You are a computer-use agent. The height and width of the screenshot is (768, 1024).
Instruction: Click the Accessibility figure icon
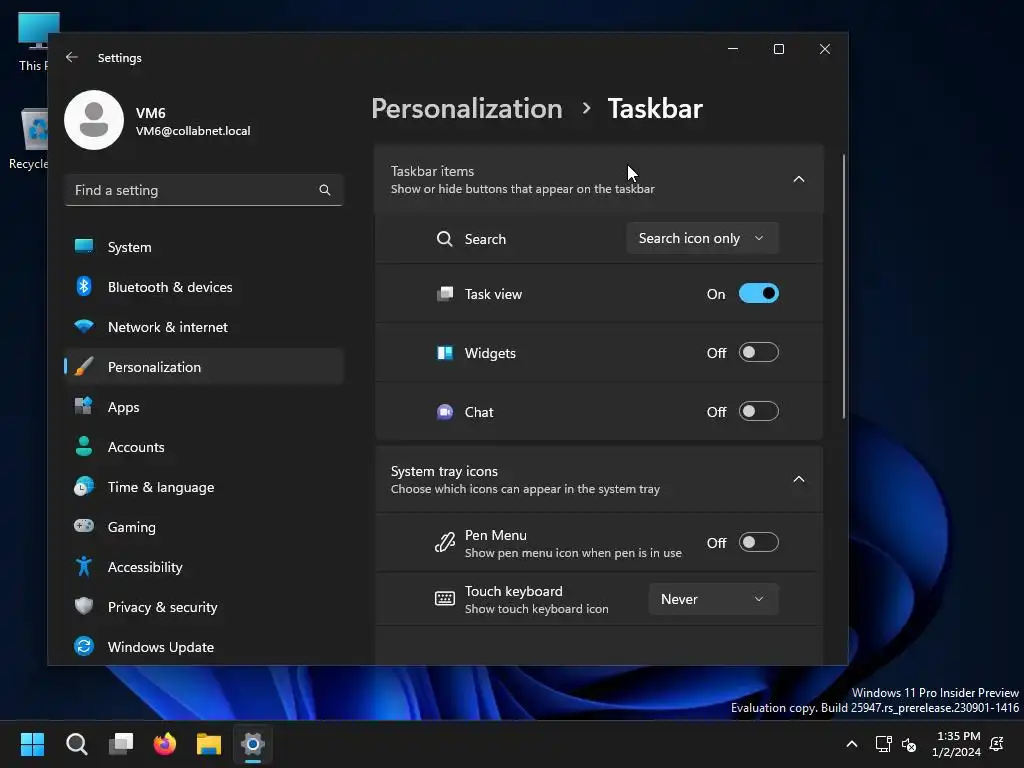84,566
